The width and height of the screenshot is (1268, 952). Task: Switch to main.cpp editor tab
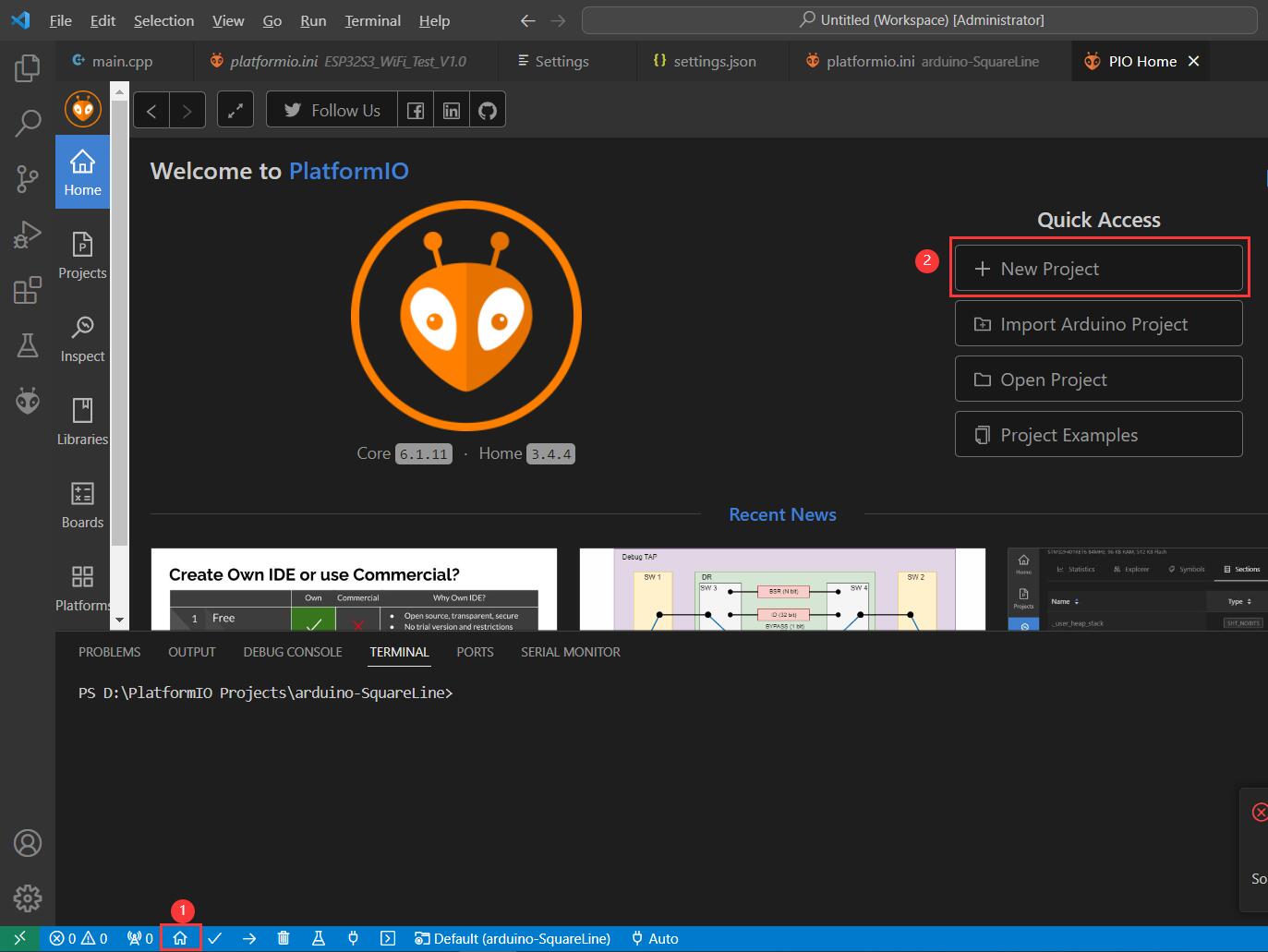click(123, 61)
